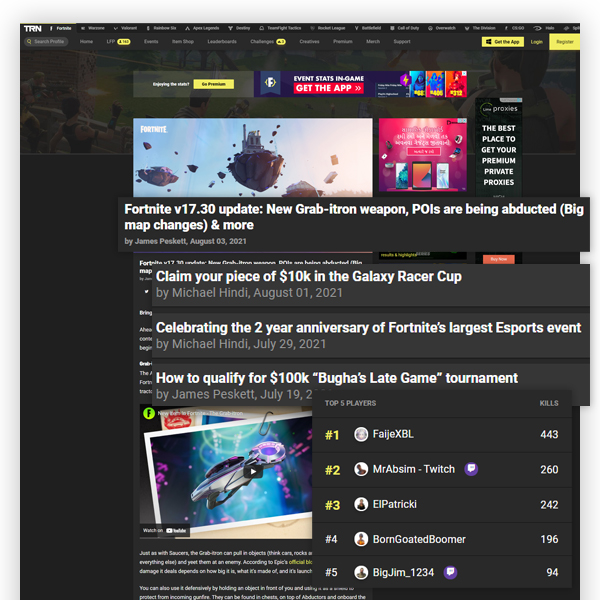This screenshot has height=600, width=600.
Task: Click the GET THE APP banner ad
Action: (360, 84)
